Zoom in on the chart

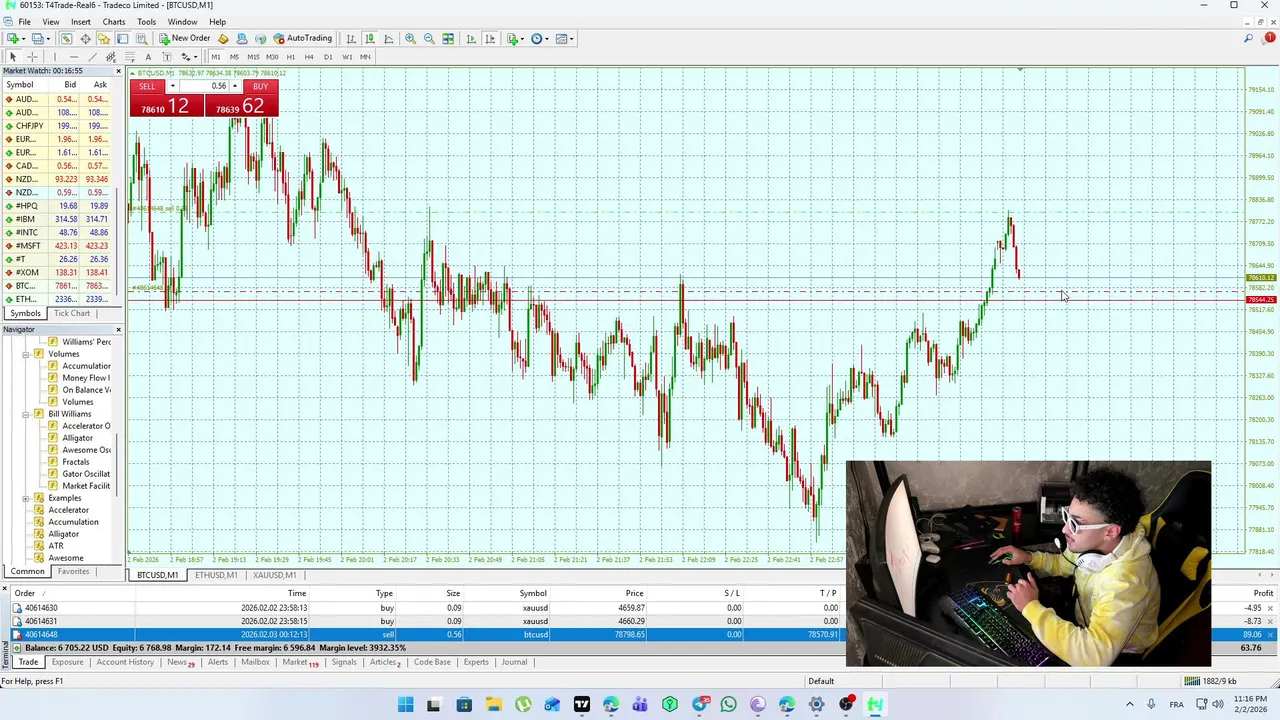pos(410,38)
